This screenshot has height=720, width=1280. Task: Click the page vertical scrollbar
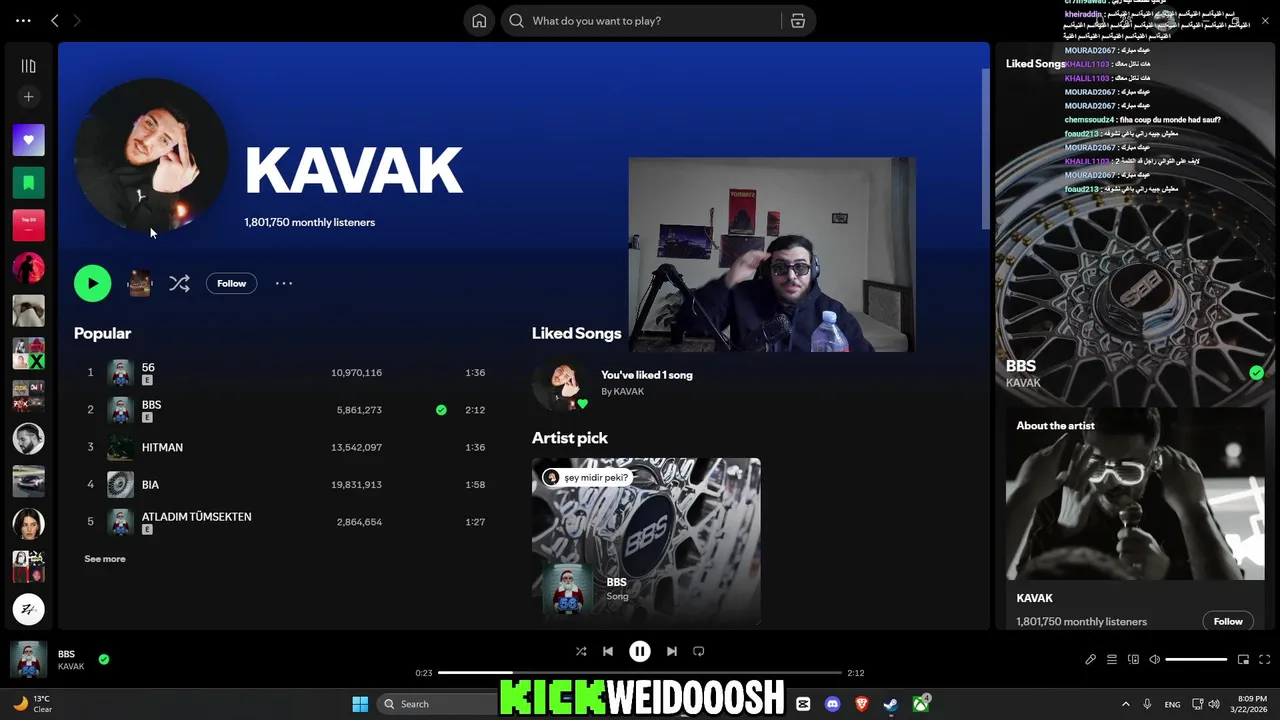[x=985, y=148]
